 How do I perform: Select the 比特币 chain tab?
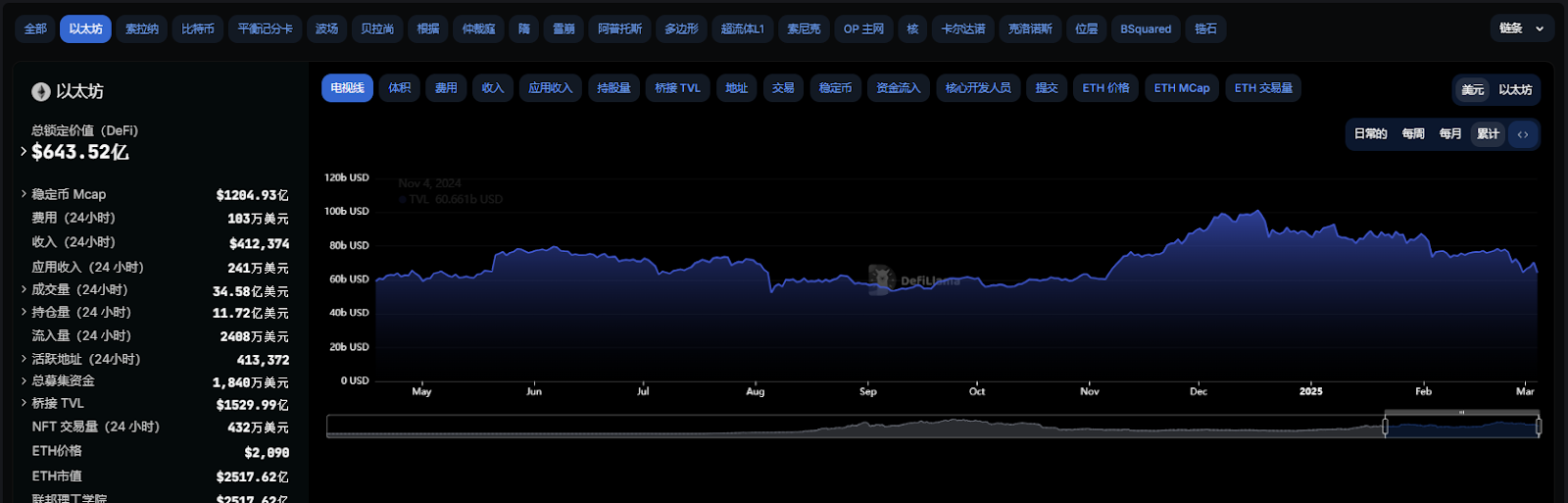pos(197,29)
